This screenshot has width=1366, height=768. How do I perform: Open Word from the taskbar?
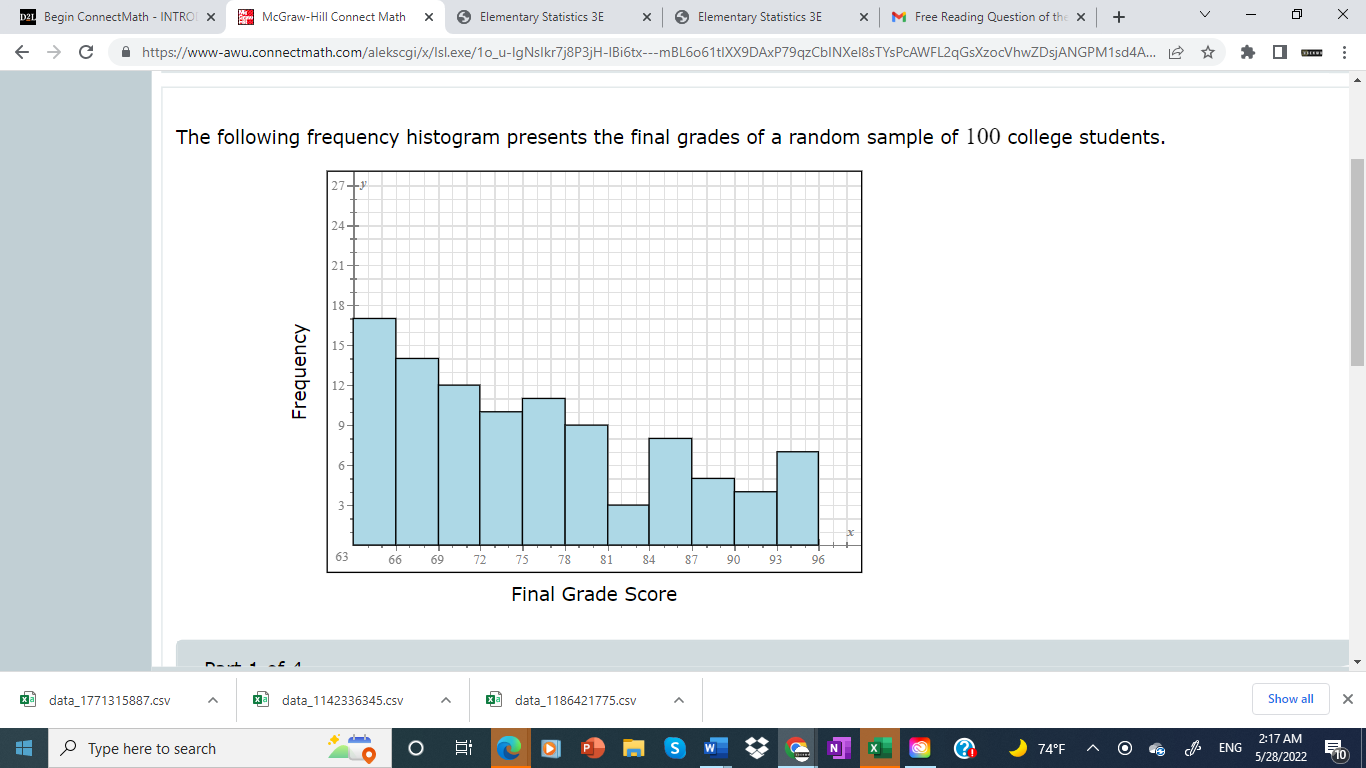(x=716, y=747)
